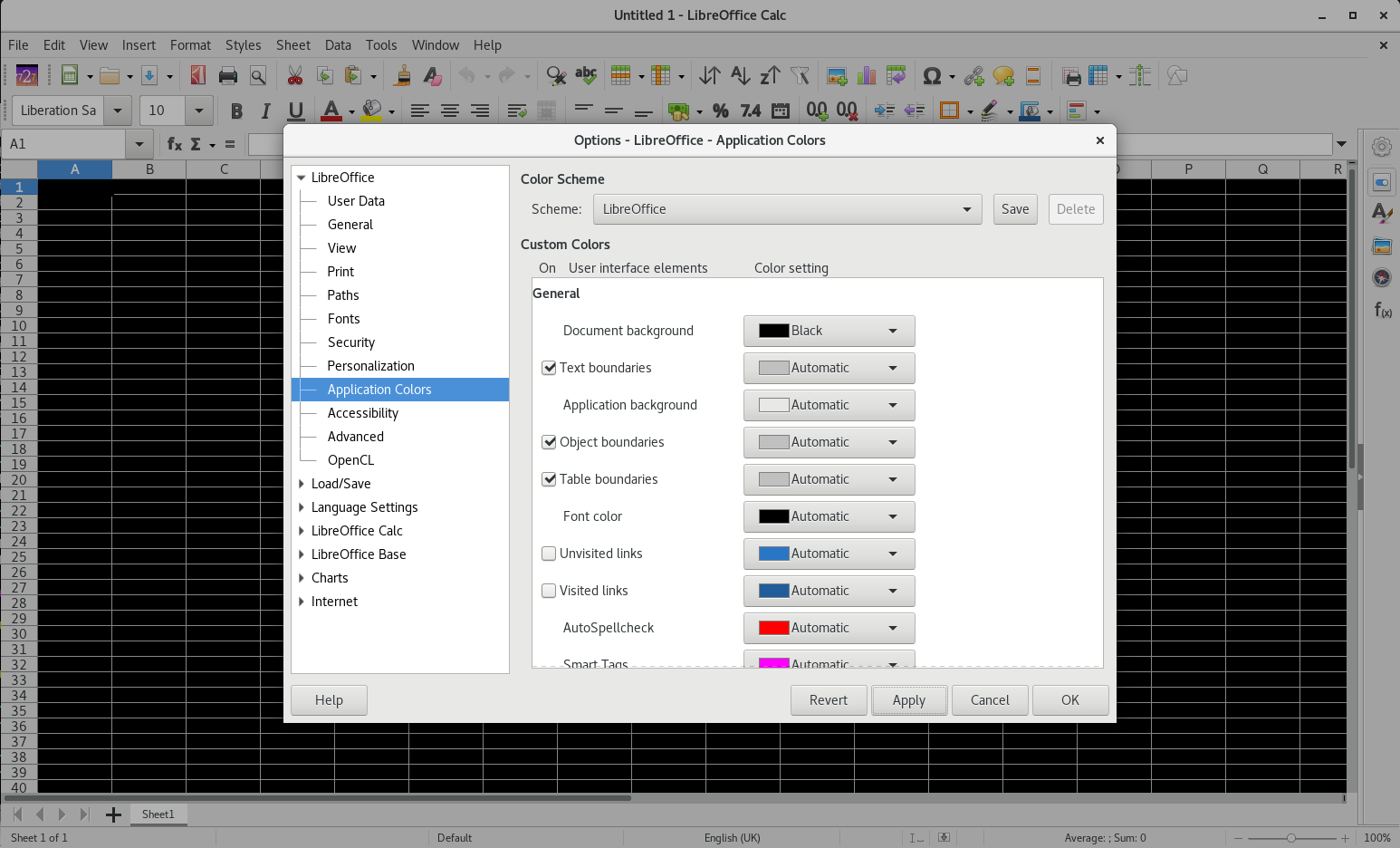This screenshot has width=1400, height=848.
Task: Expand the Load/Save tree node
Action: click(302, 484)
